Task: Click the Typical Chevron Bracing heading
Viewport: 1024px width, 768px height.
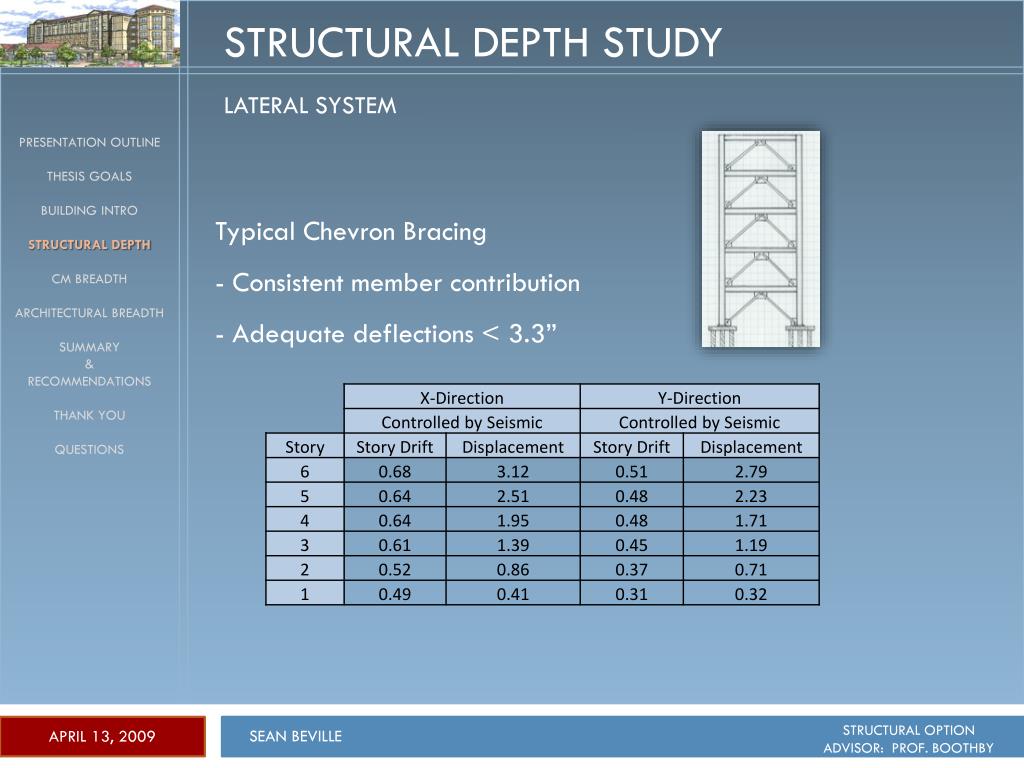Action: 351,232
